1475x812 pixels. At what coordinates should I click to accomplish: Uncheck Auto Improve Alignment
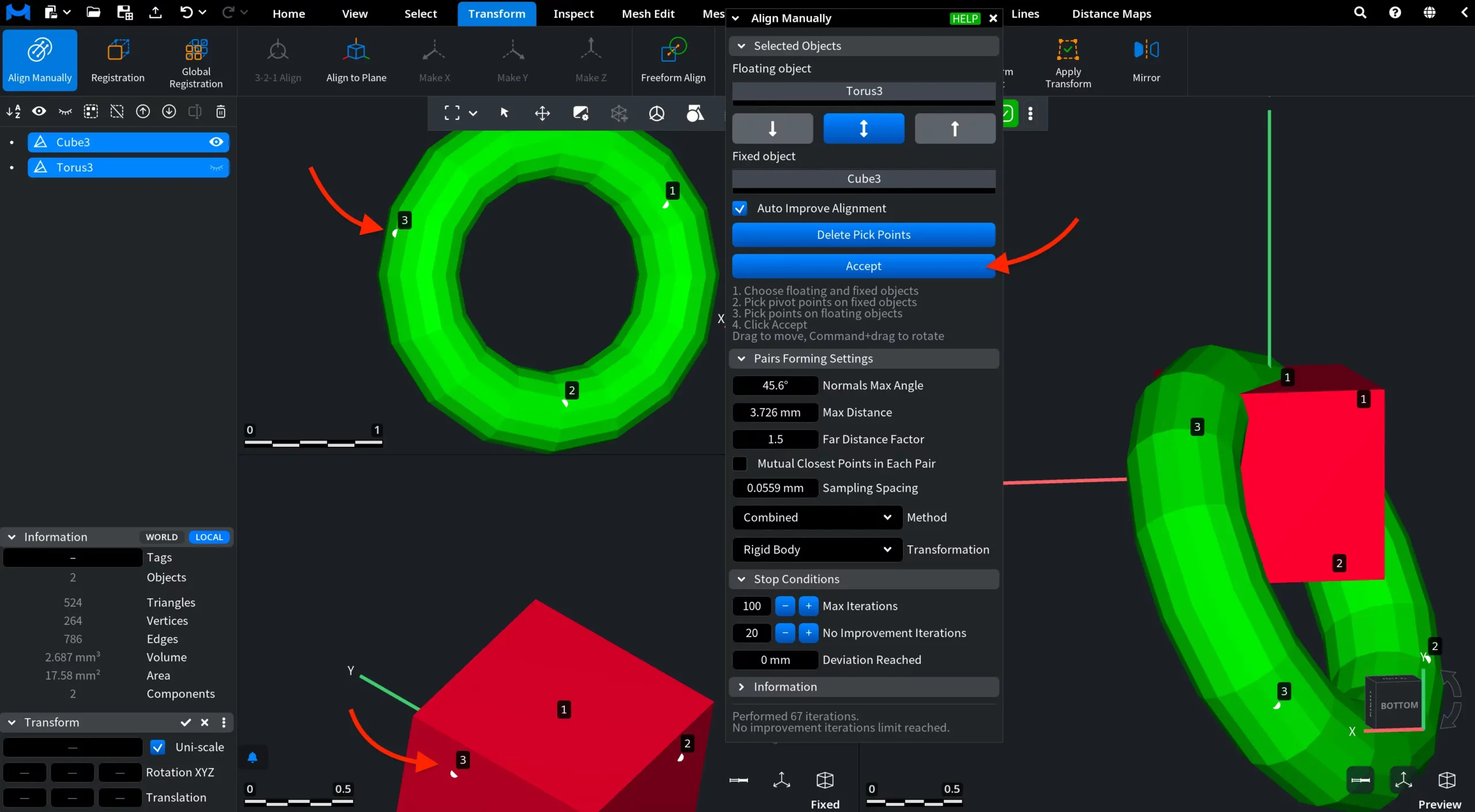click(x=740, y=208)
